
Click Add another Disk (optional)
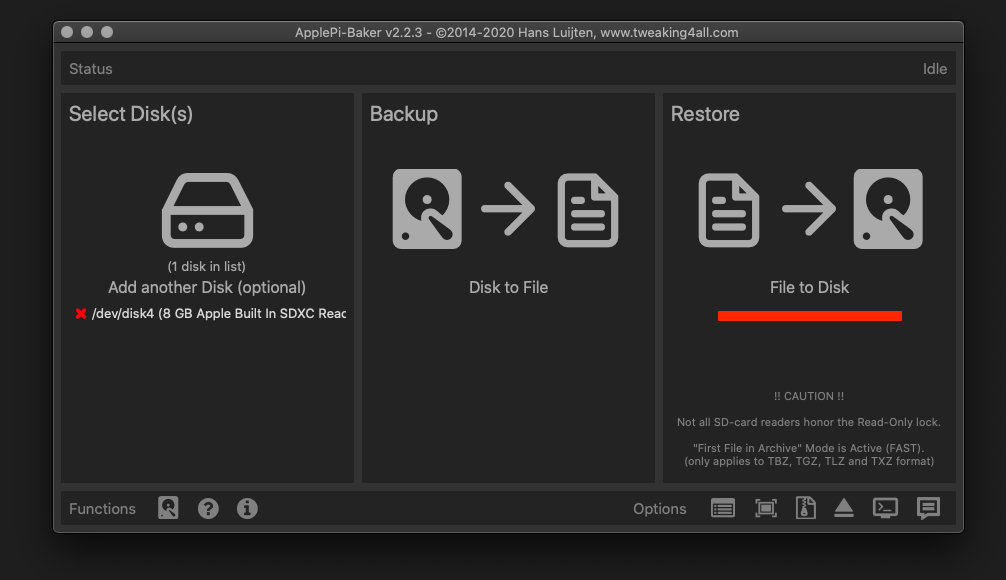tap(207, 287)
